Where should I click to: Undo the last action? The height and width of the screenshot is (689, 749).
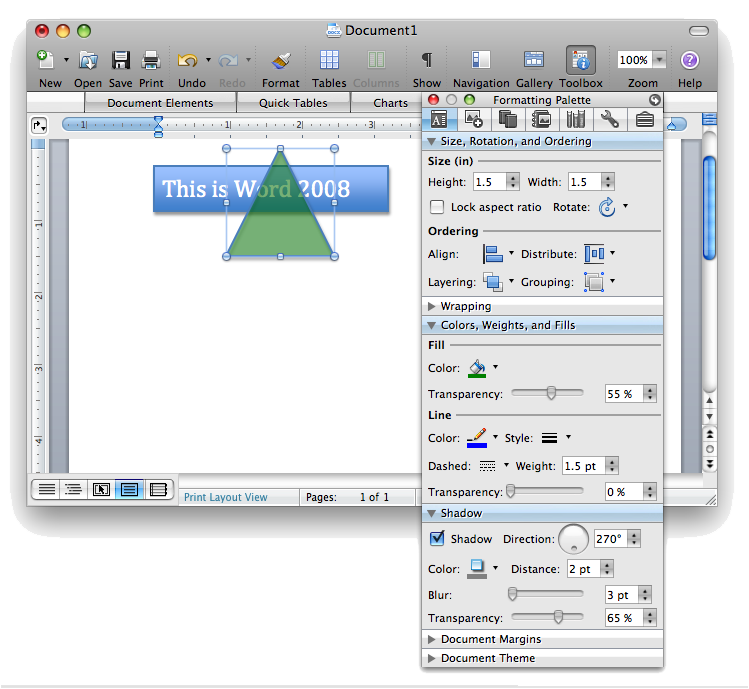(187, 60)
